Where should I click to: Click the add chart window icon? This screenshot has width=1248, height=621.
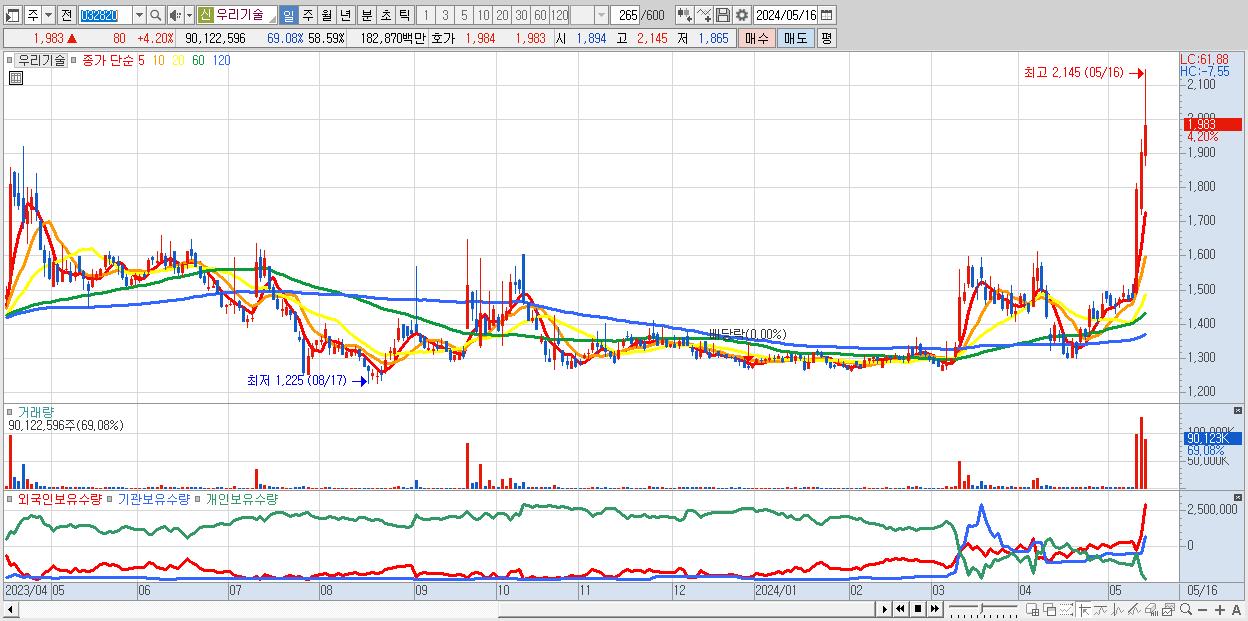tap(1033, 610)
